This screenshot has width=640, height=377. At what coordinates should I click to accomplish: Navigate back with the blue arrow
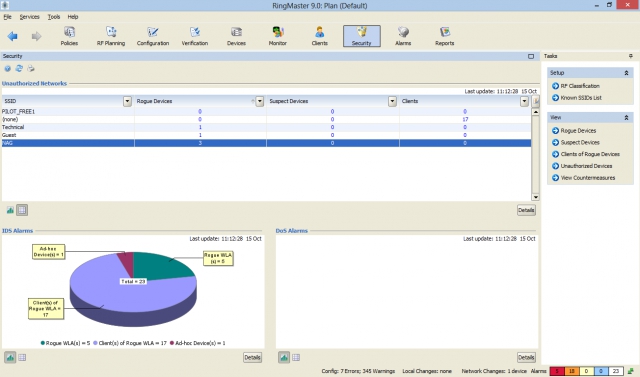(12, 36)
